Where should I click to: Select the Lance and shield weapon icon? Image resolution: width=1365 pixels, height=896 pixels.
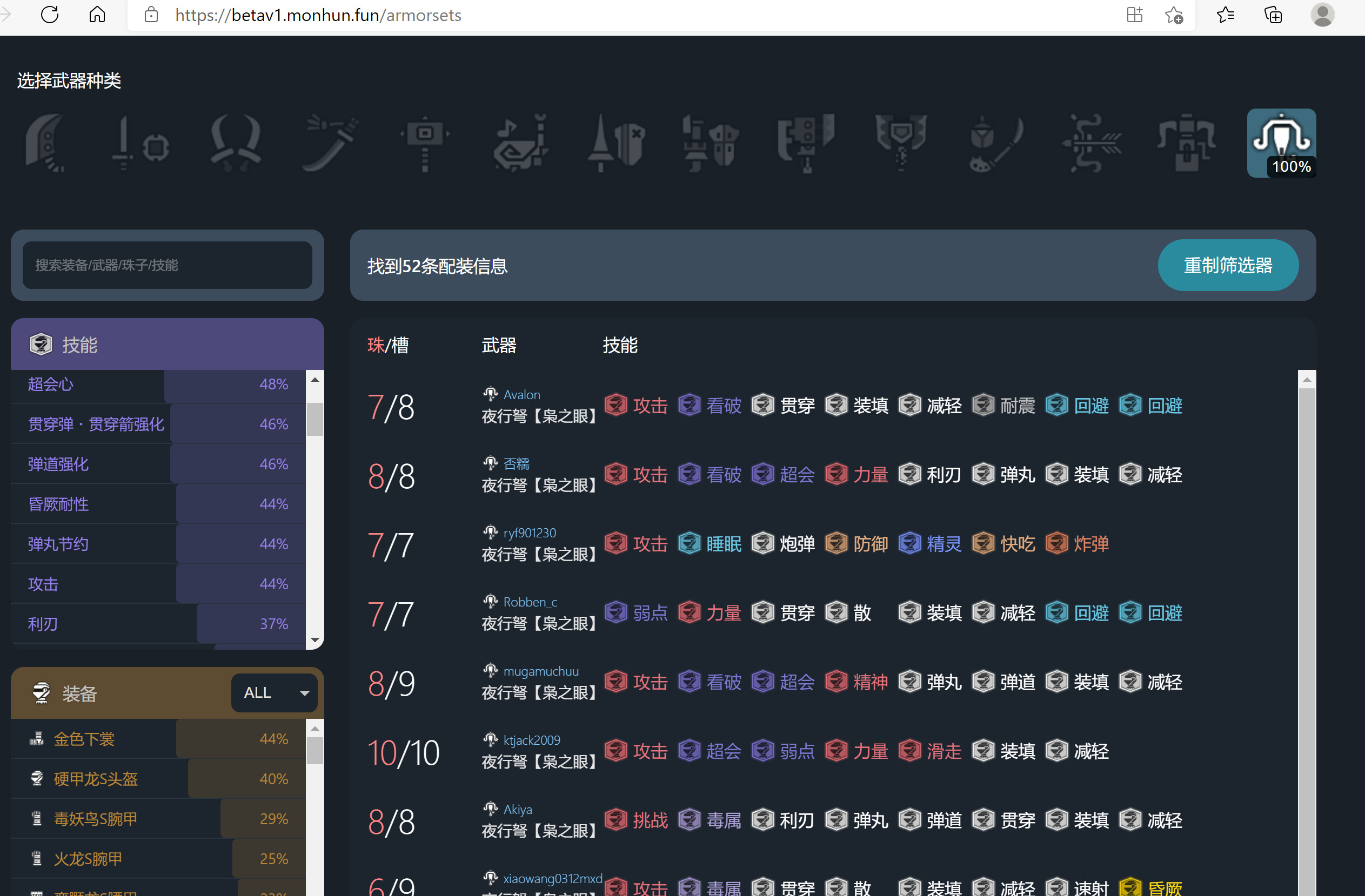(615, 143)
